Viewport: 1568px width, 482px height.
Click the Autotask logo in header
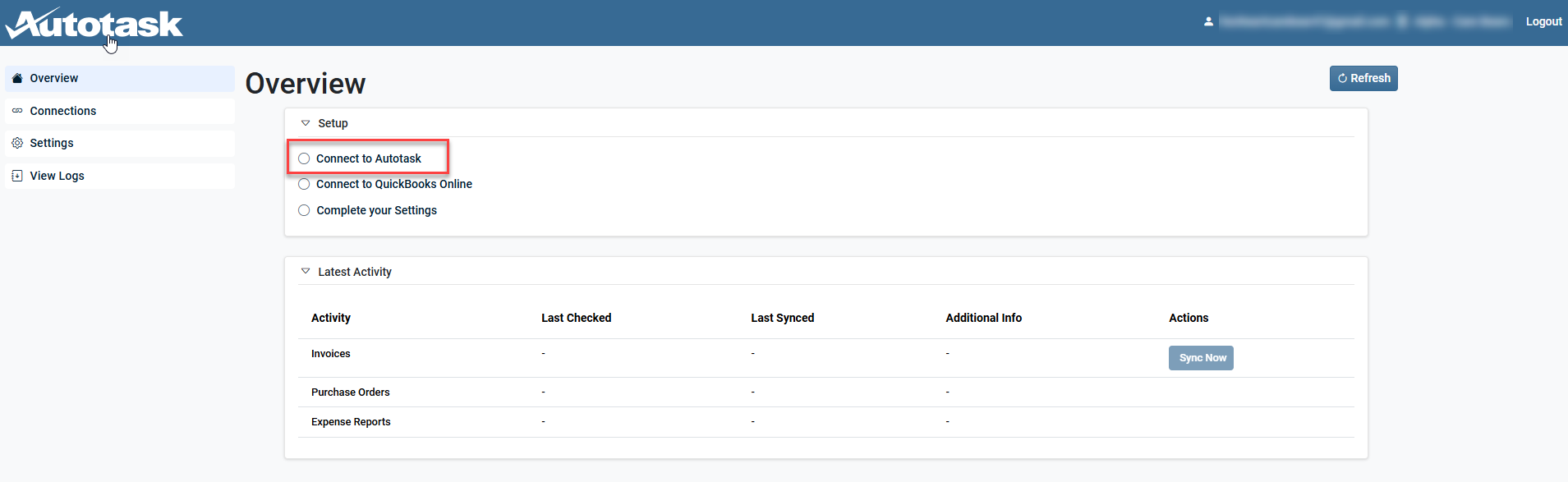94,23
